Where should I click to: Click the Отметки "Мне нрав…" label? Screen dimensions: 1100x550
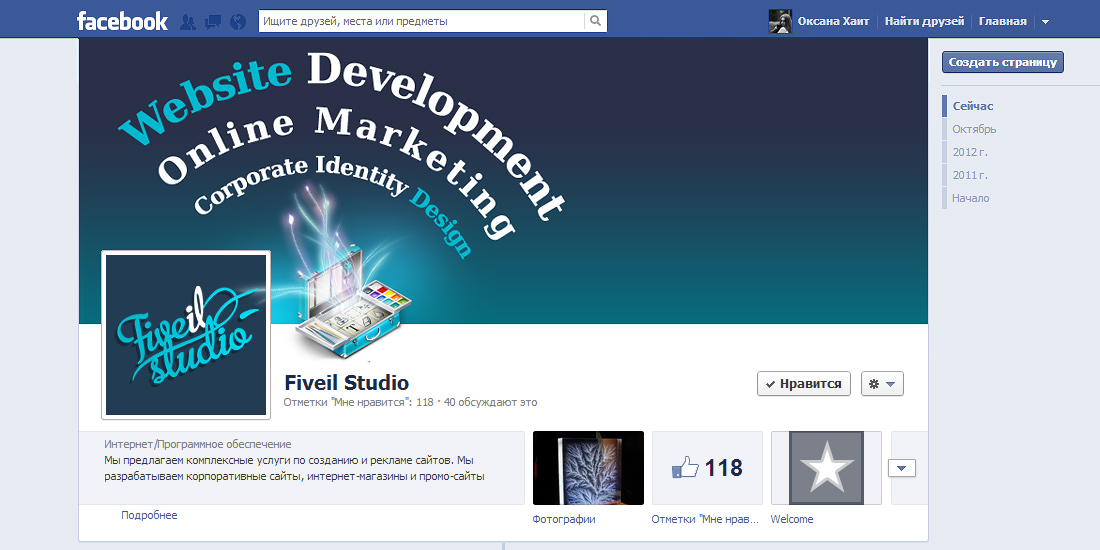click(x=705, y=520)
